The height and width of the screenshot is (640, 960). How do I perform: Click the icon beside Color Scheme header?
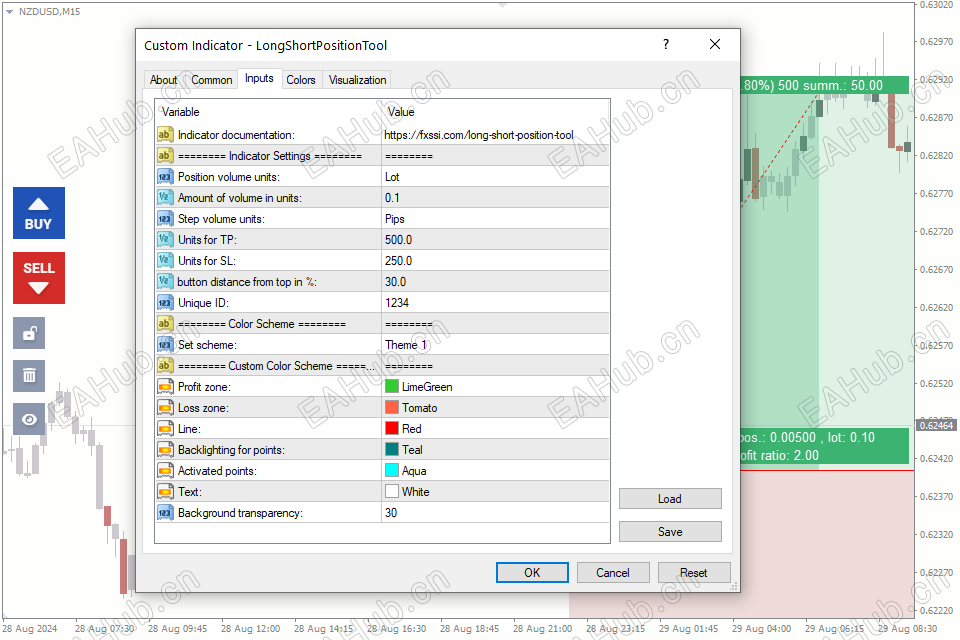coord(165,323)
